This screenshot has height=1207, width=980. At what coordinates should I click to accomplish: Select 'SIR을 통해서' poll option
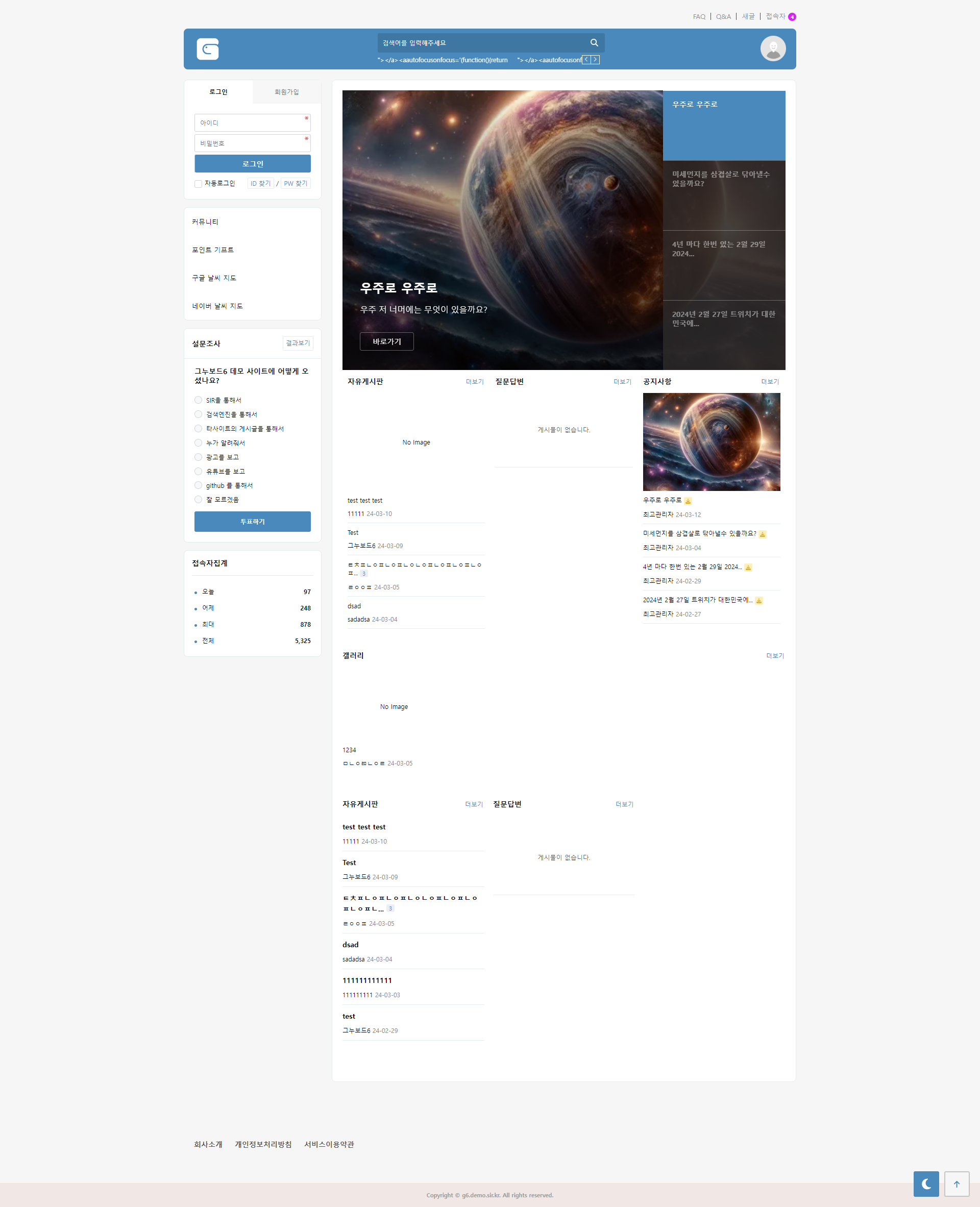coord(198,400)
